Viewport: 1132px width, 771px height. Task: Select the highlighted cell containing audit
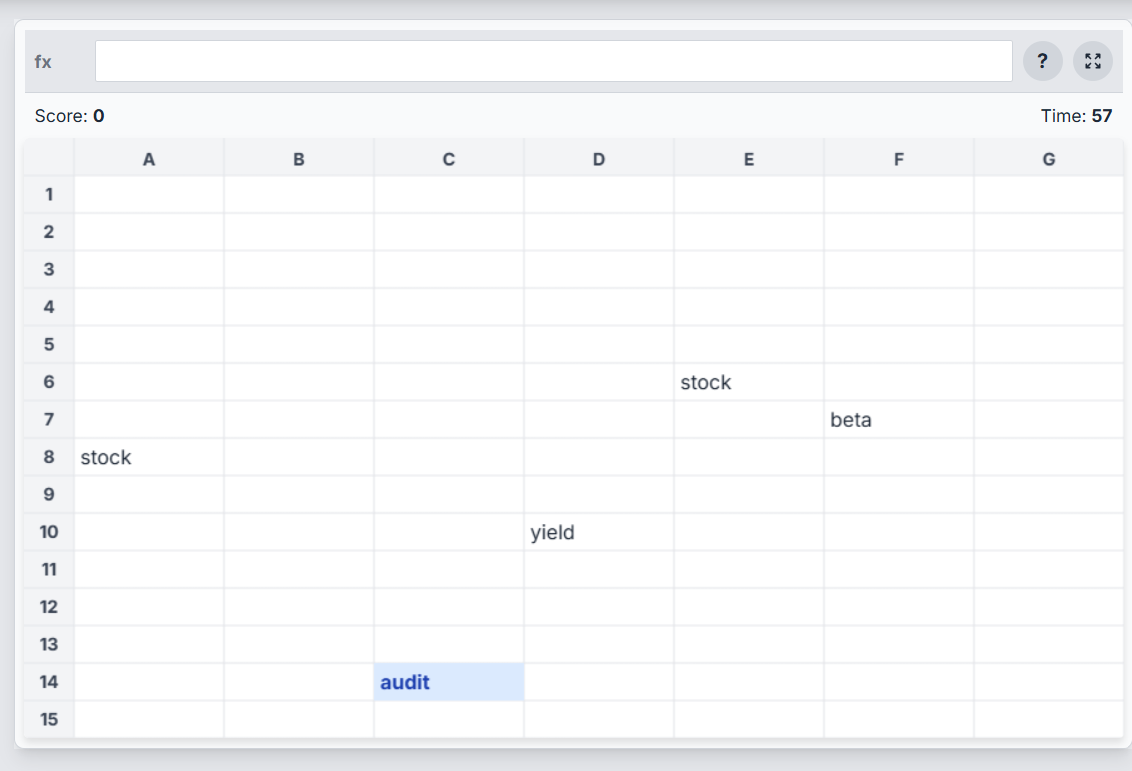(449, 682)
